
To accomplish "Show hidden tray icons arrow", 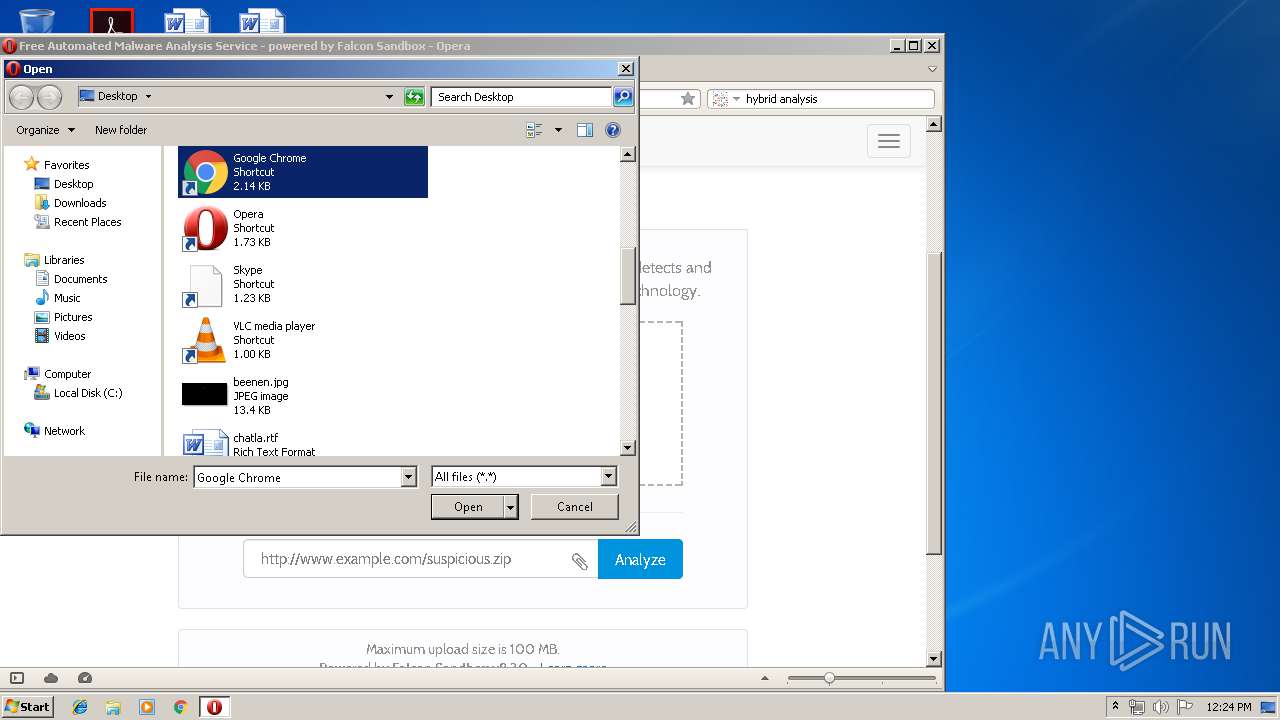I will [1115, 706].
